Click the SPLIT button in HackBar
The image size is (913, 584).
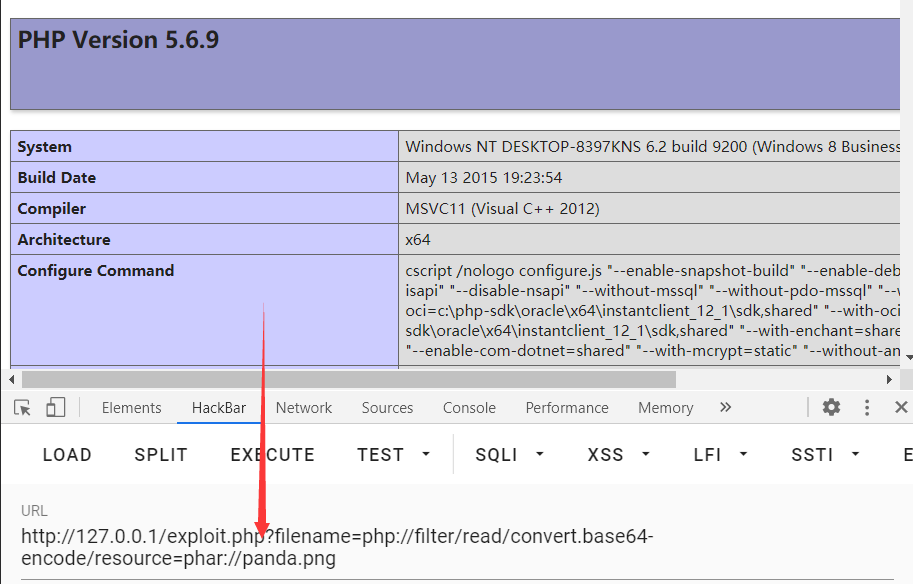[161, 455]
